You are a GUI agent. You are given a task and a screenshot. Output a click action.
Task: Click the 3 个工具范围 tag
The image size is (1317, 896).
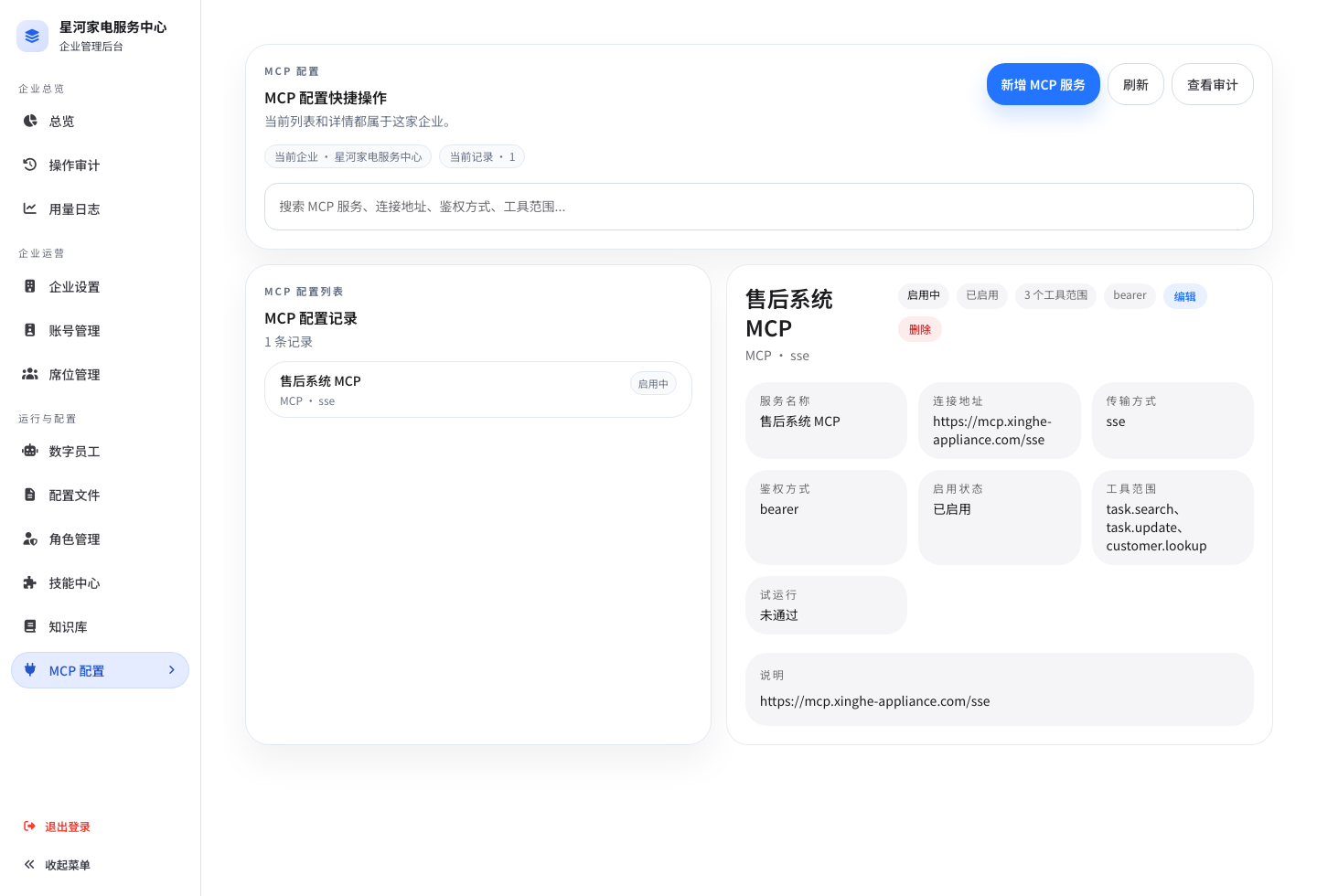(x=1055, y=295)
